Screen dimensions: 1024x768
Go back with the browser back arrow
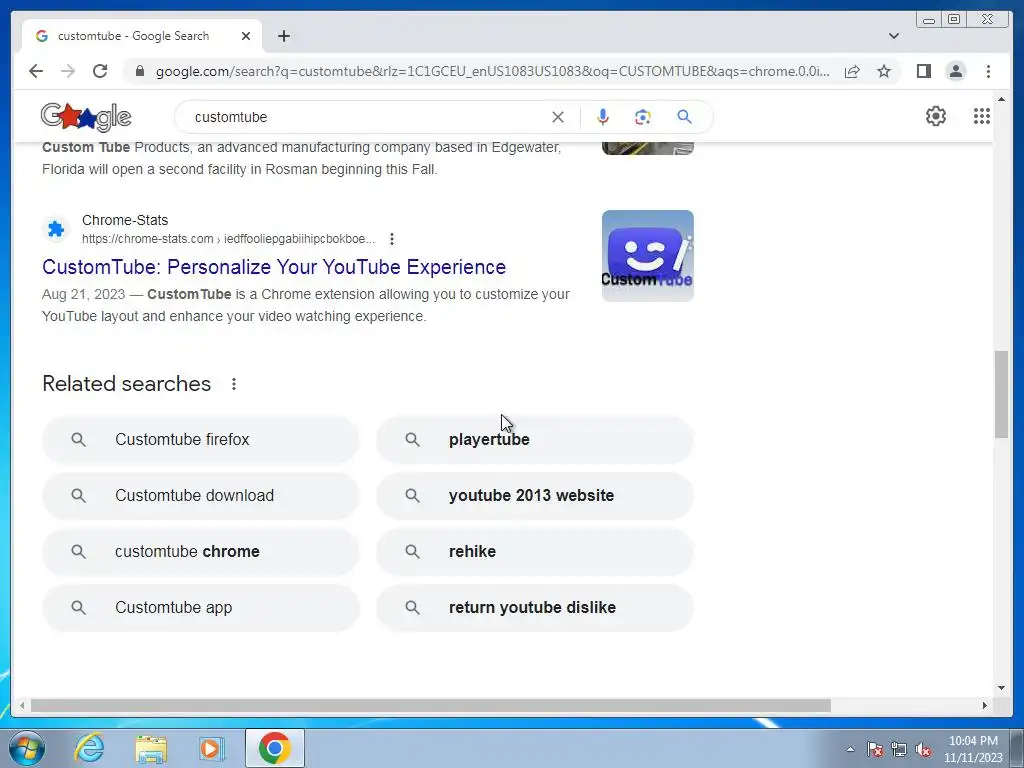click(x=36, y=71)
